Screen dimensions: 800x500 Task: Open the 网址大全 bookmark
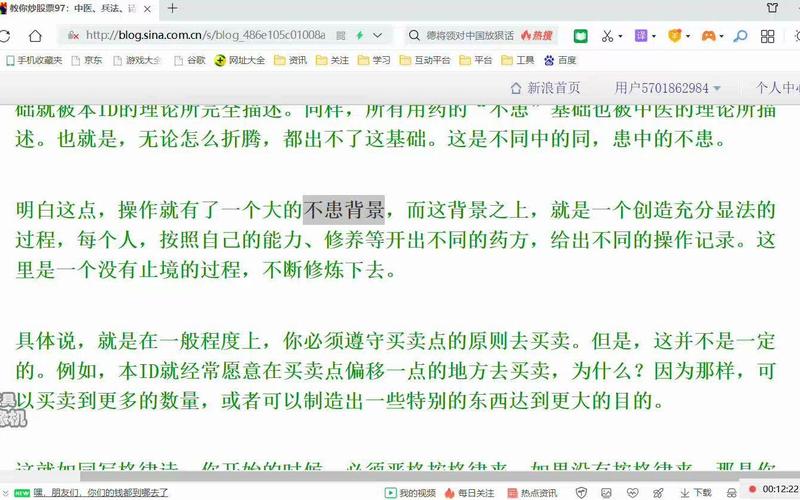coord(240,60)
